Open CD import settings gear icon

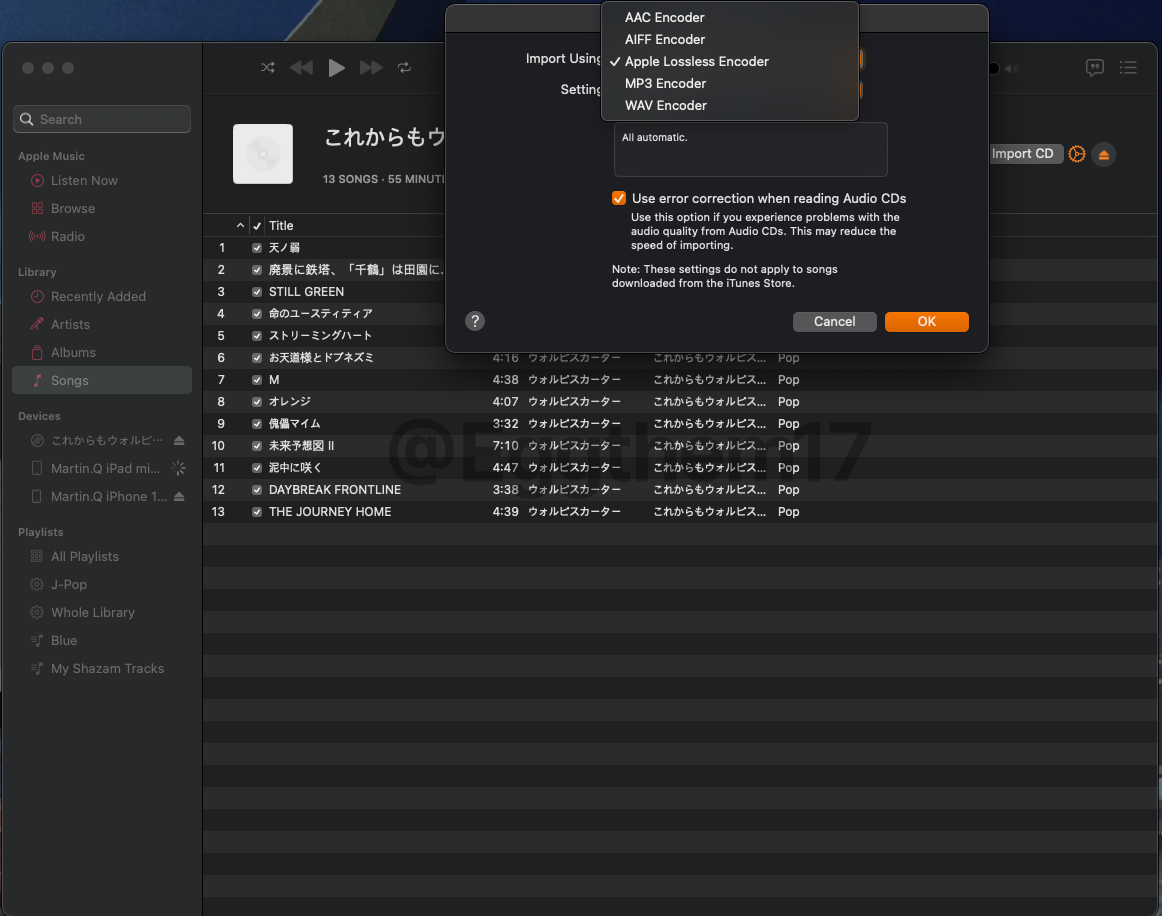point(1077,154)
